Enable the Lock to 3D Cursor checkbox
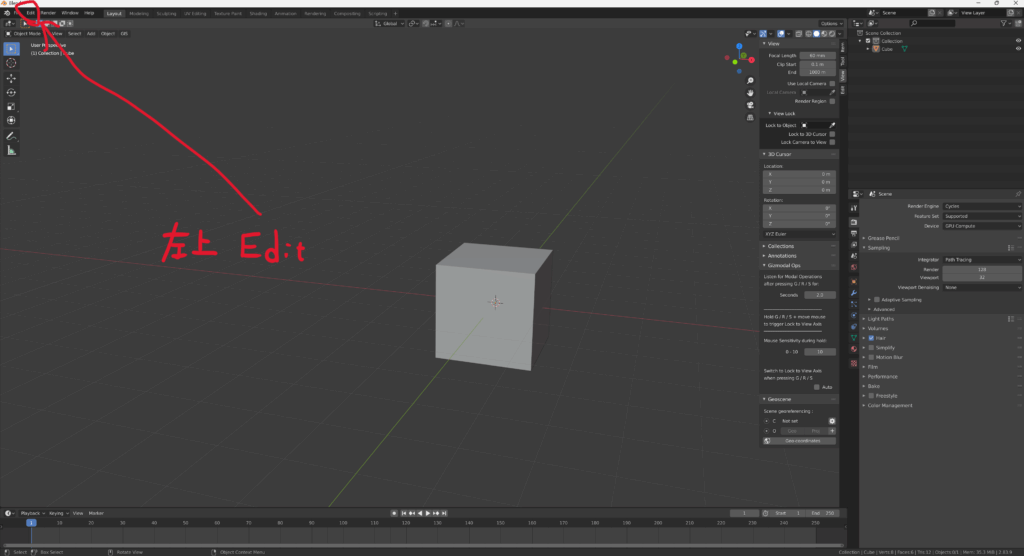The image size is (1024, 556). 832,133
